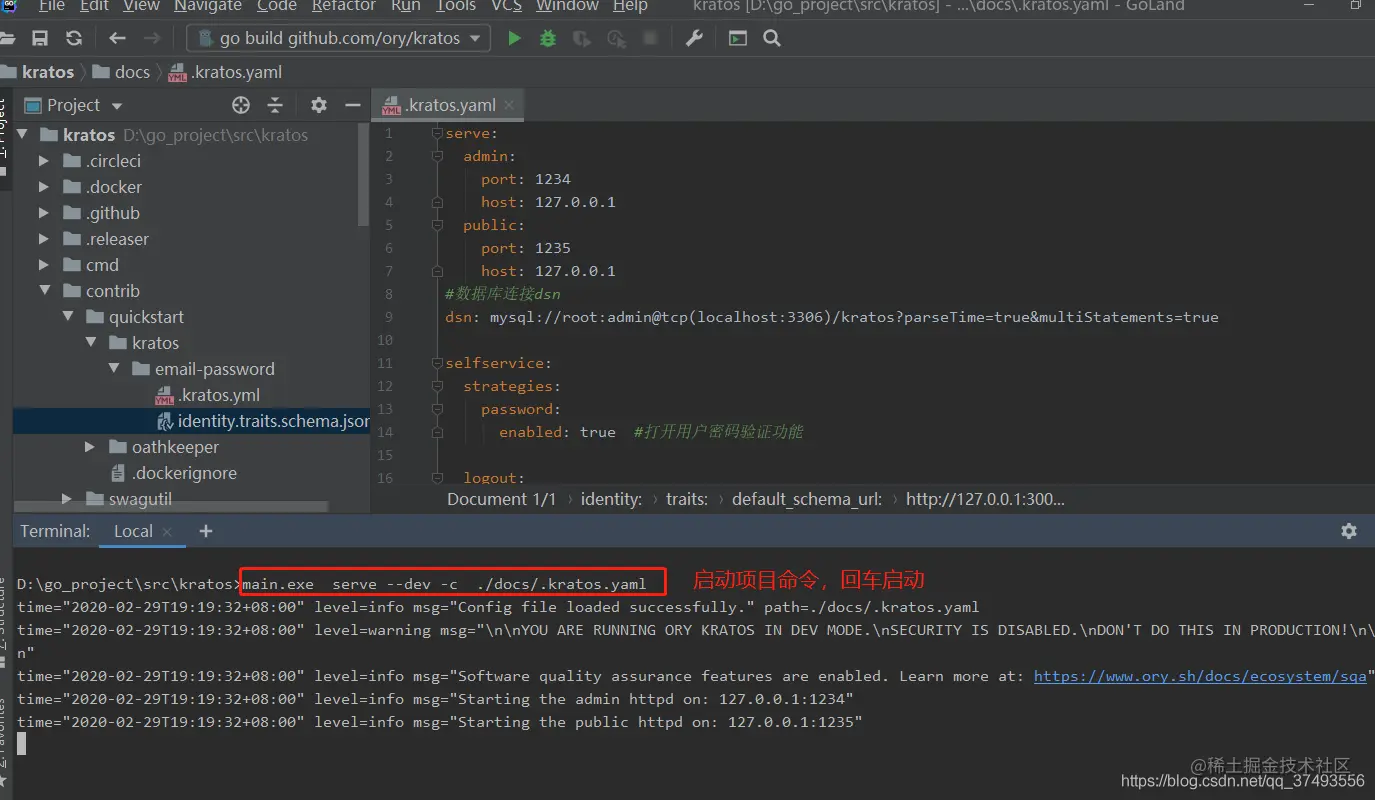Click the terminal input cursor line
This screenshot has width=1375, height=800.
pyautogui.click(x=22, y=743)
